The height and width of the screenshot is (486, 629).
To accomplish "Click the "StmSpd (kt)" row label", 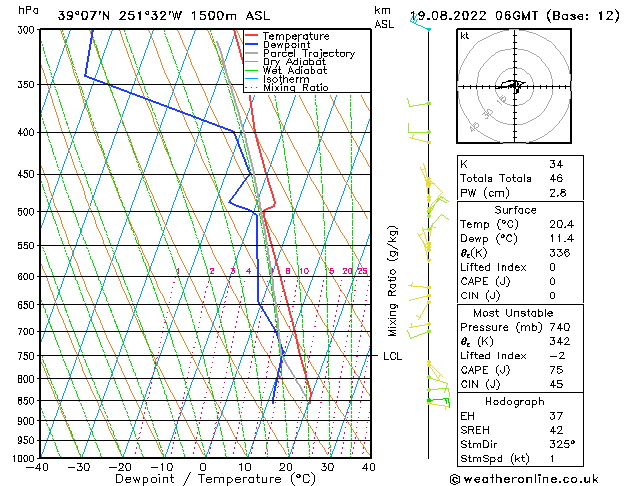I will 495,459.
